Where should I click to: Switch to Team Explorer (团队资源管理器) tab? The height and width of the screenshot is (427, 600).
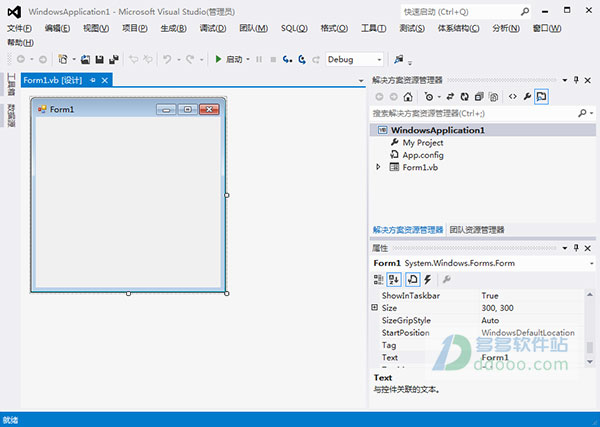pos(477,230)
